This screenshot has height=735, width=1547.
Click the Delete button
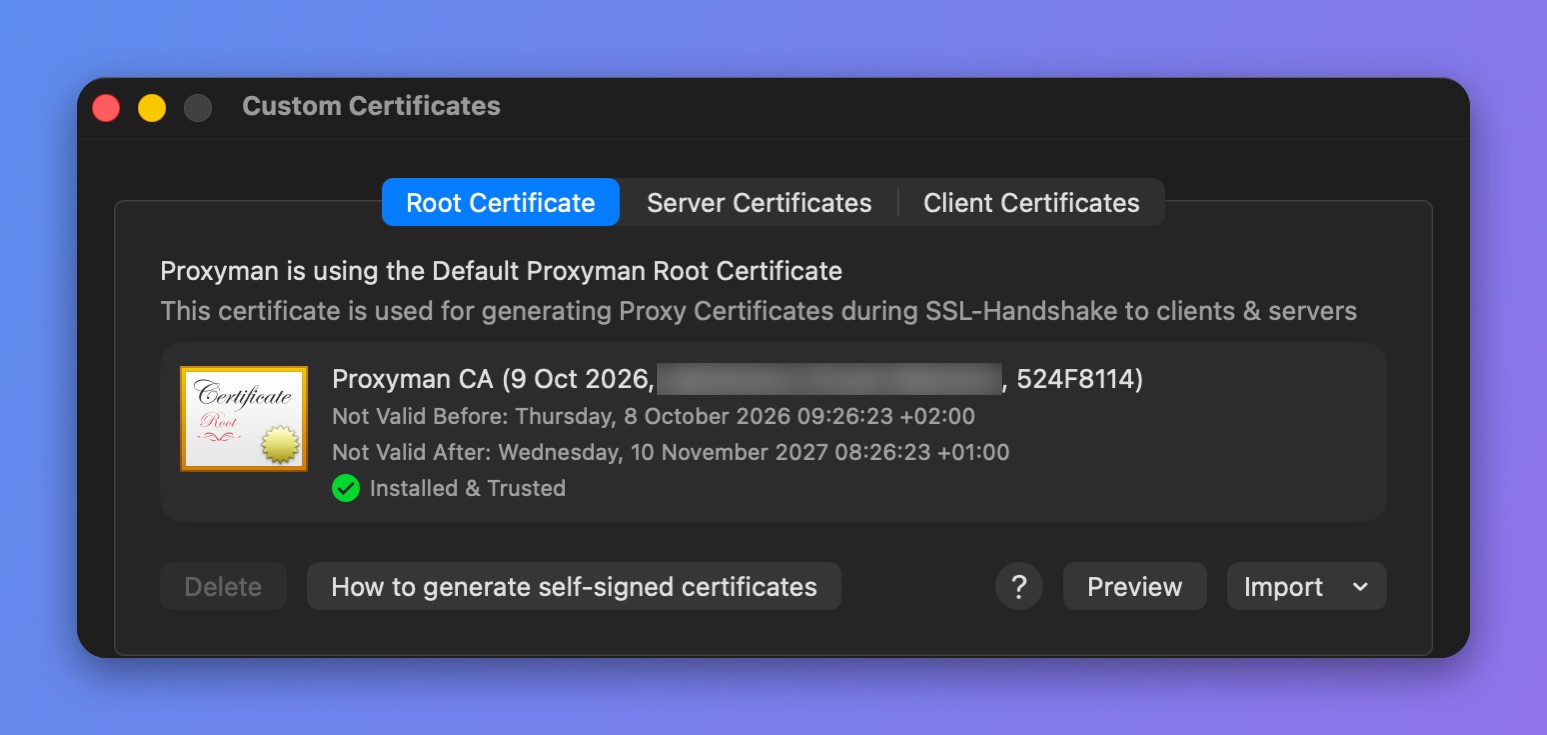coord(223,586)
